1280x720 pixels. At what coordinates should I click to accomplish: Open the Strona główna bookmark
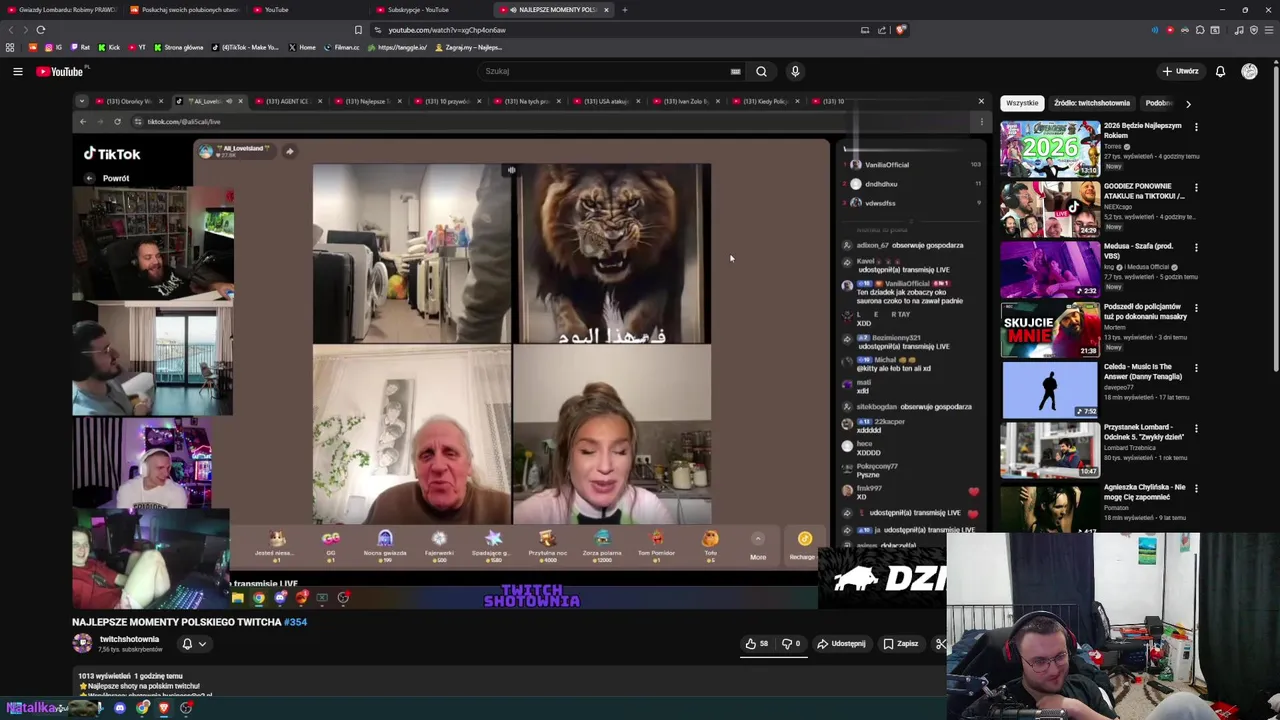point(178,47)
